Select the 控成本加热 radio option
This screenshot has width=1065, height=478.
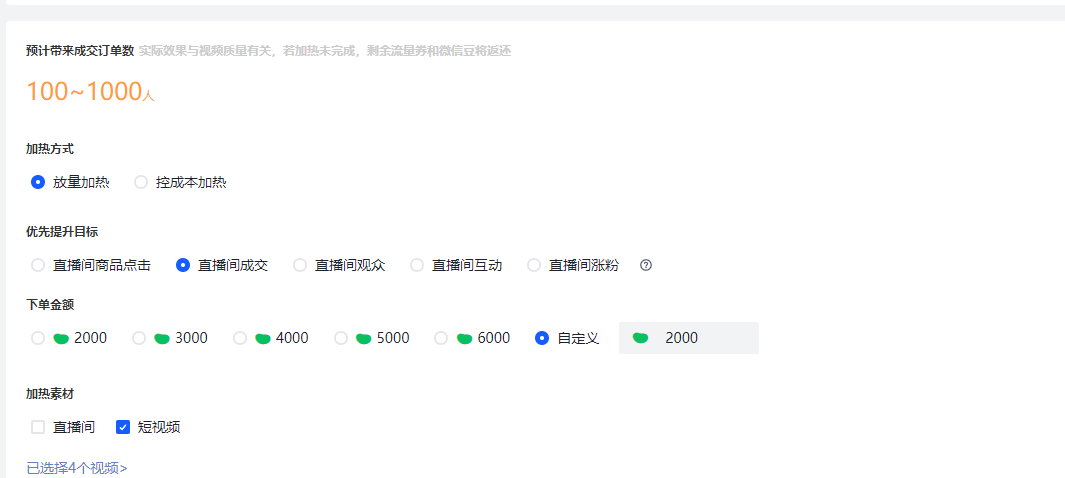(x=141, y=182)
